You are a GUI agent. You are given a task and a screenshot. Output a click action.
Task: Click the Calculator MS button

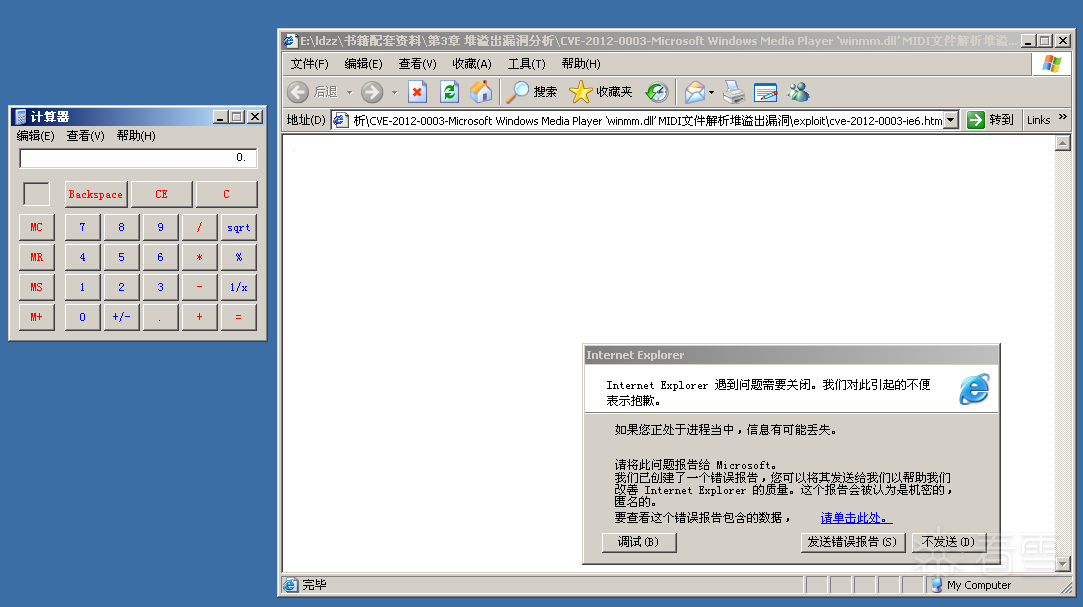(x=36, y=287)
